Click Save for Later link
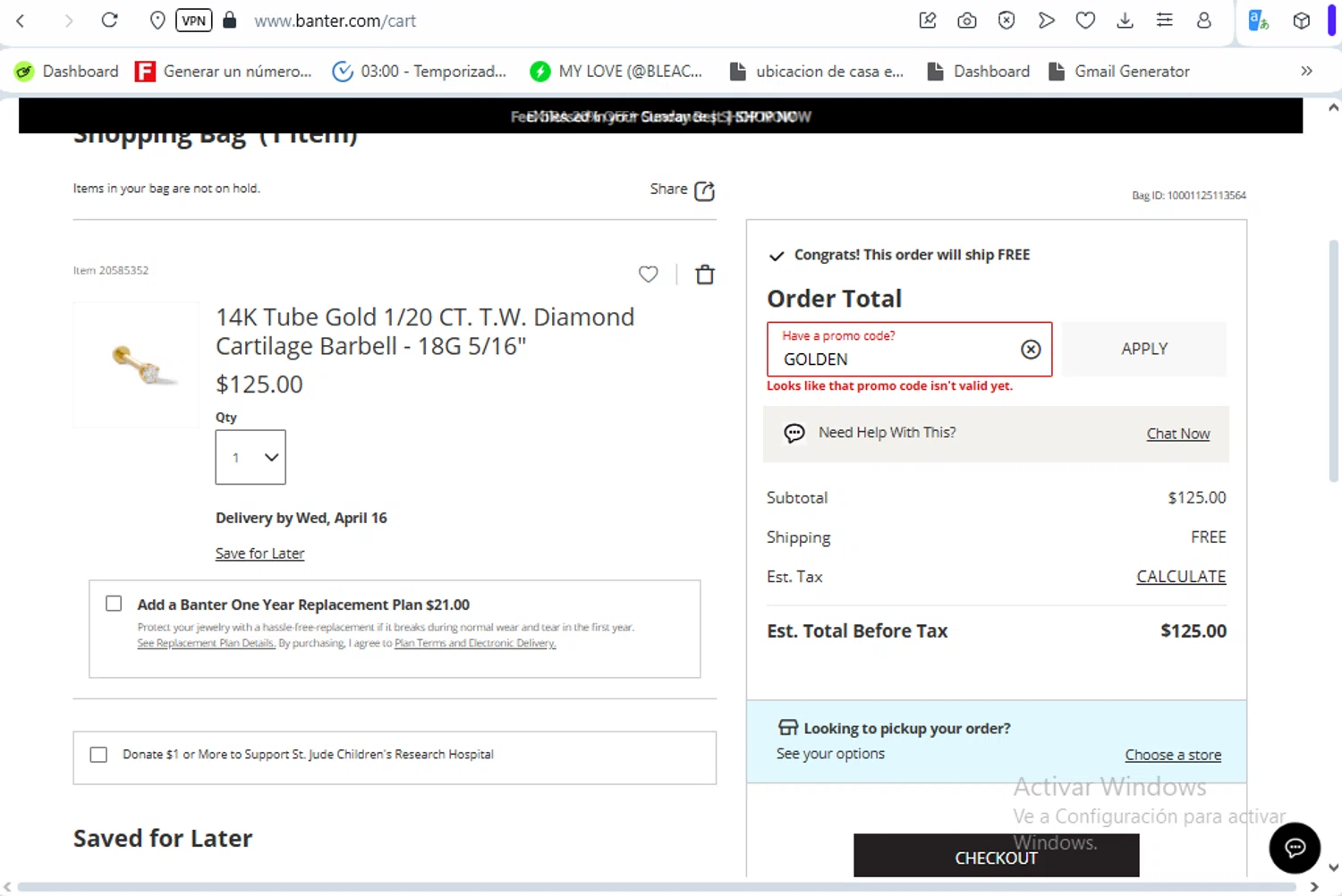Image resolution: width=1342 pixels, height=896 pixels. pos(259,554)
